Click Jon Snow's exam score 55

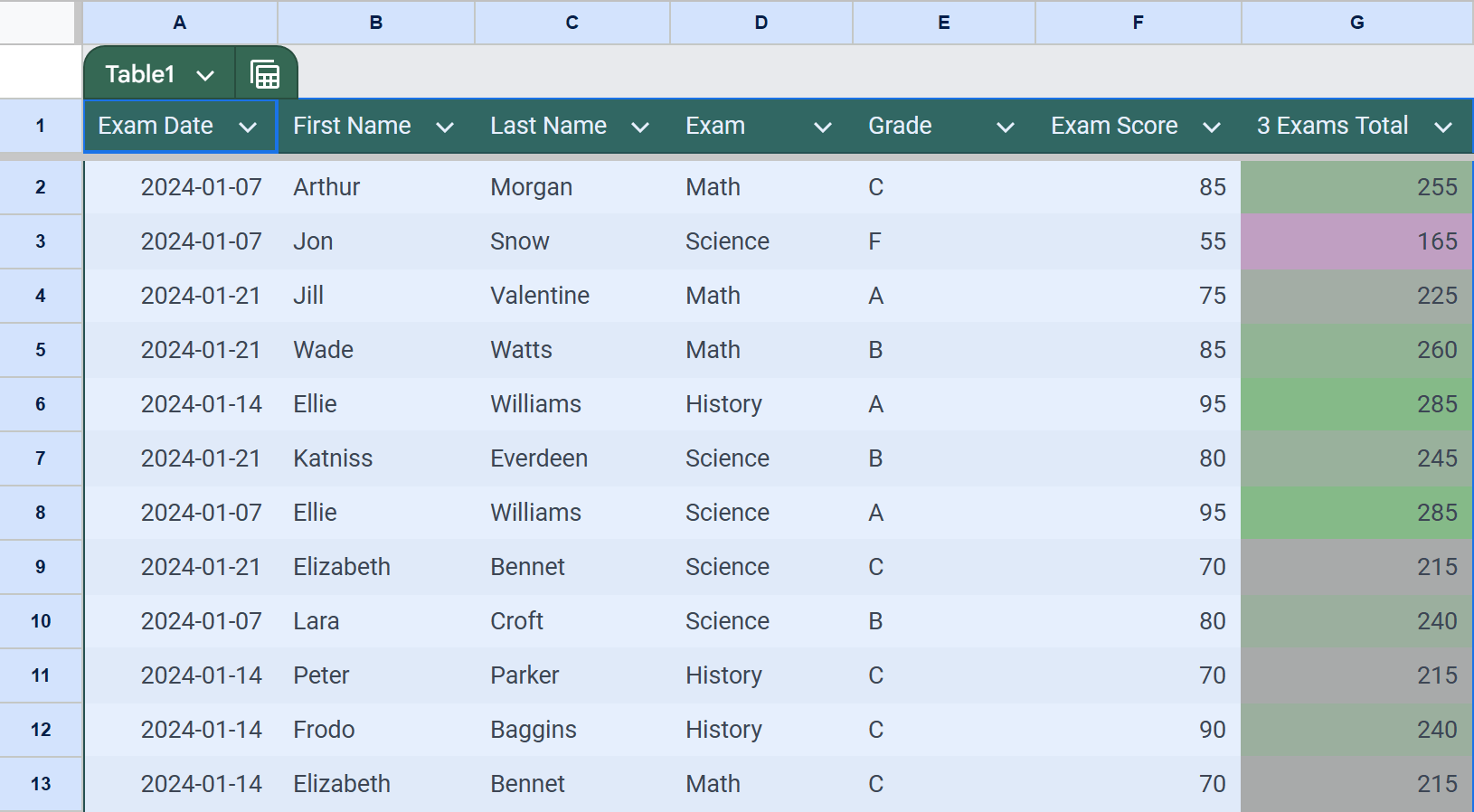1139,241
